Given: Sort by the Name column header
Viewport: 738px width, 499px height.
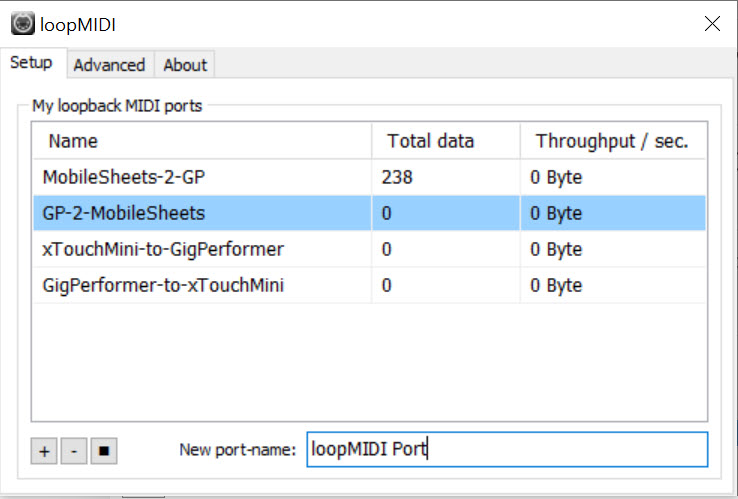Looking at the screenshot, I should pyautogui.click(x=202, y=141).
